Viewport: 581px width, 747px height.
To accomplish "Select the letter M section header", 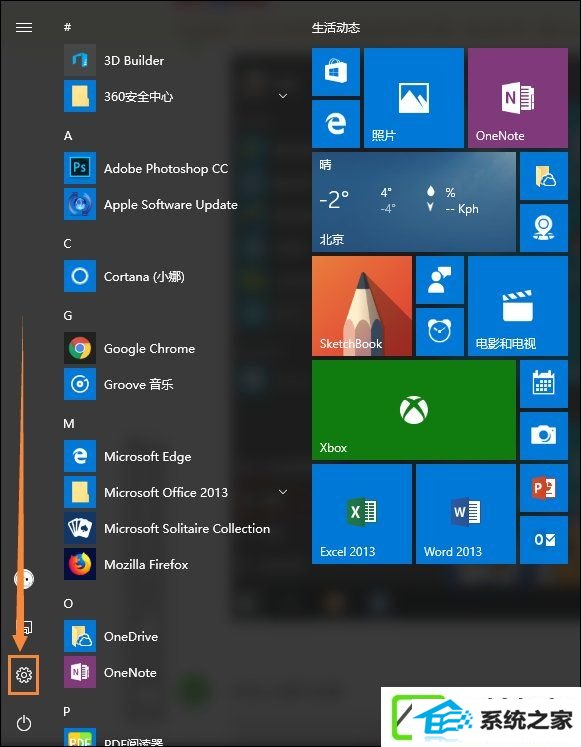I will pos(69,424).
